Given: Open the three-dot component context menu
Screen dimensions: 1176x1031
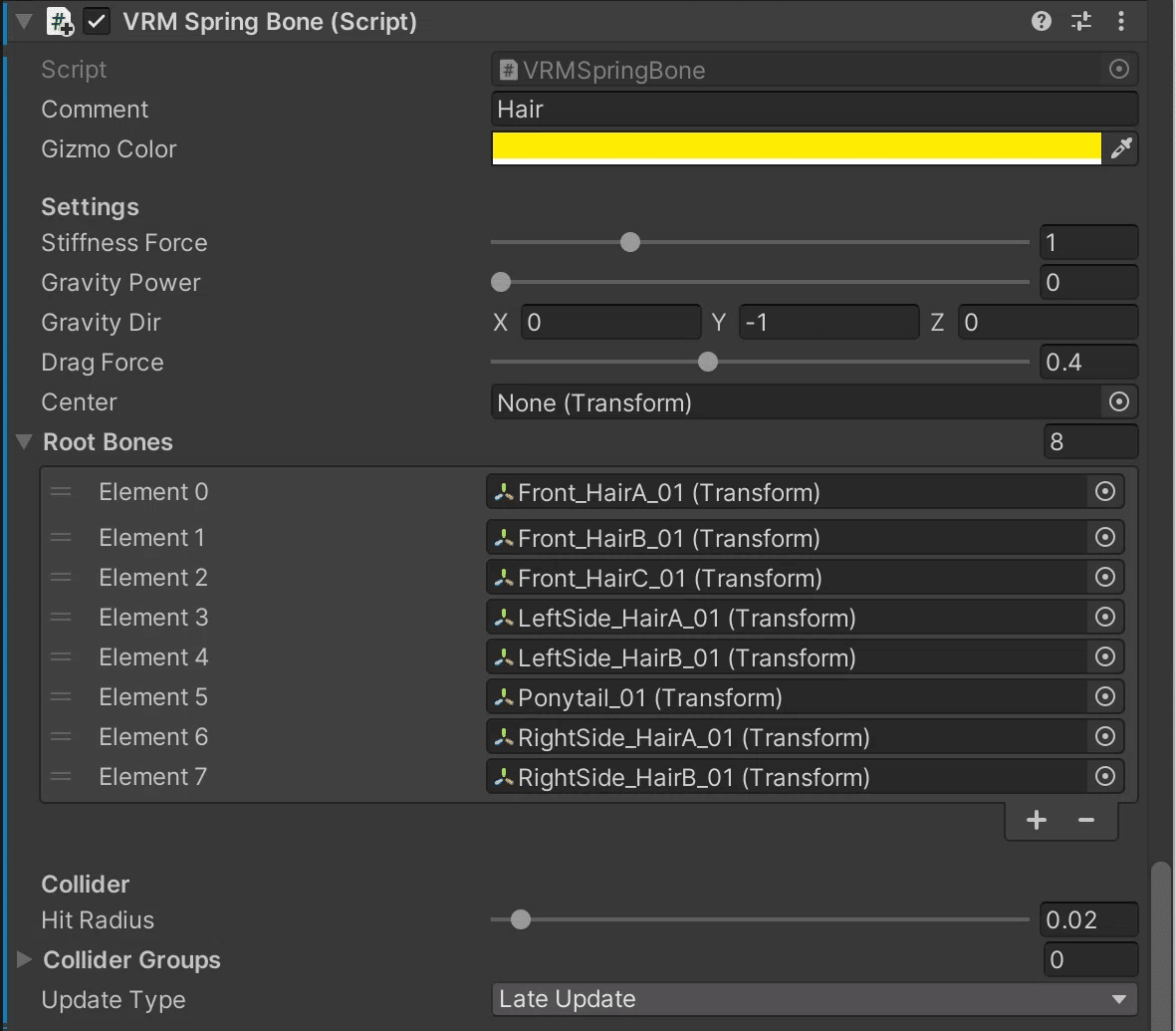Looking at the screenshot, I should (x=1121, y=21).
